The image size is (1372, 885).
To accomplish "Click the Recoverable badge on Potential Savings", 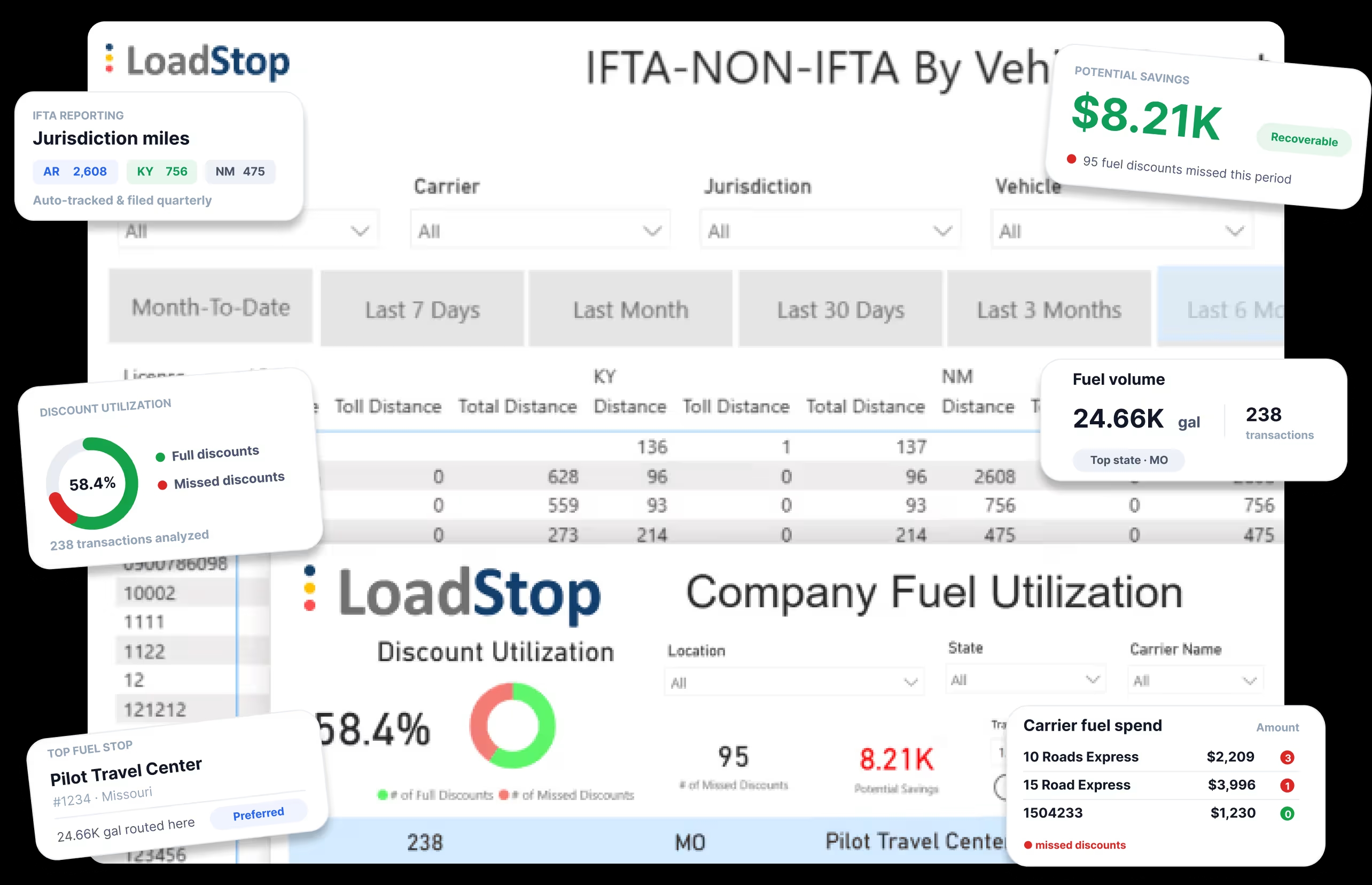I will point(1304,139).
